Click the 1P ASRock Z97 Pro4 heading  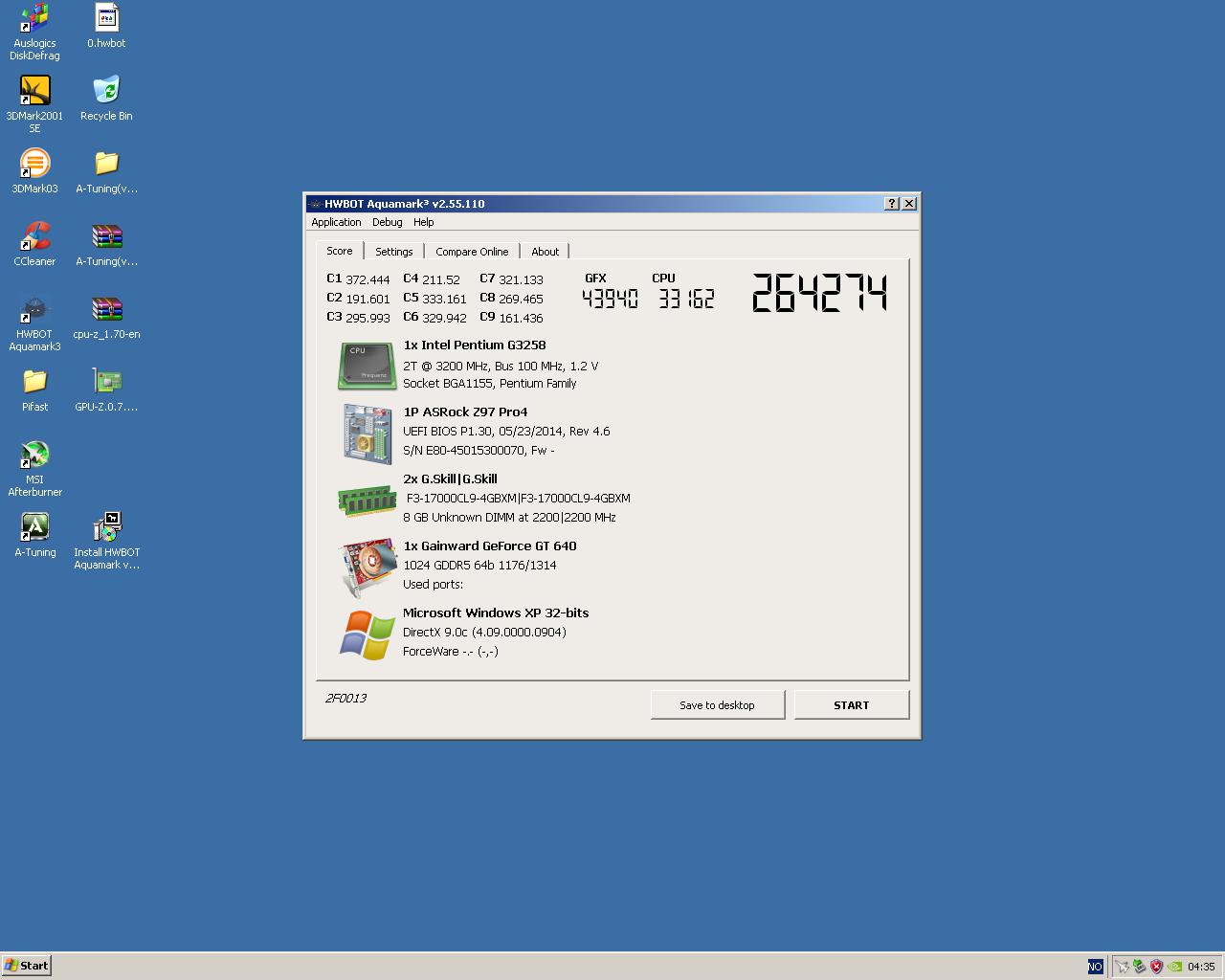(465, 412)
